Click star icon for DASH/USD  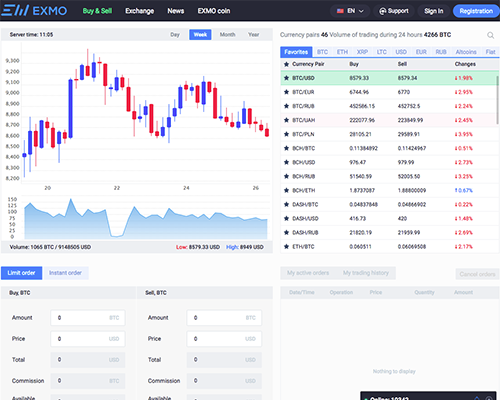coord(286,218)
